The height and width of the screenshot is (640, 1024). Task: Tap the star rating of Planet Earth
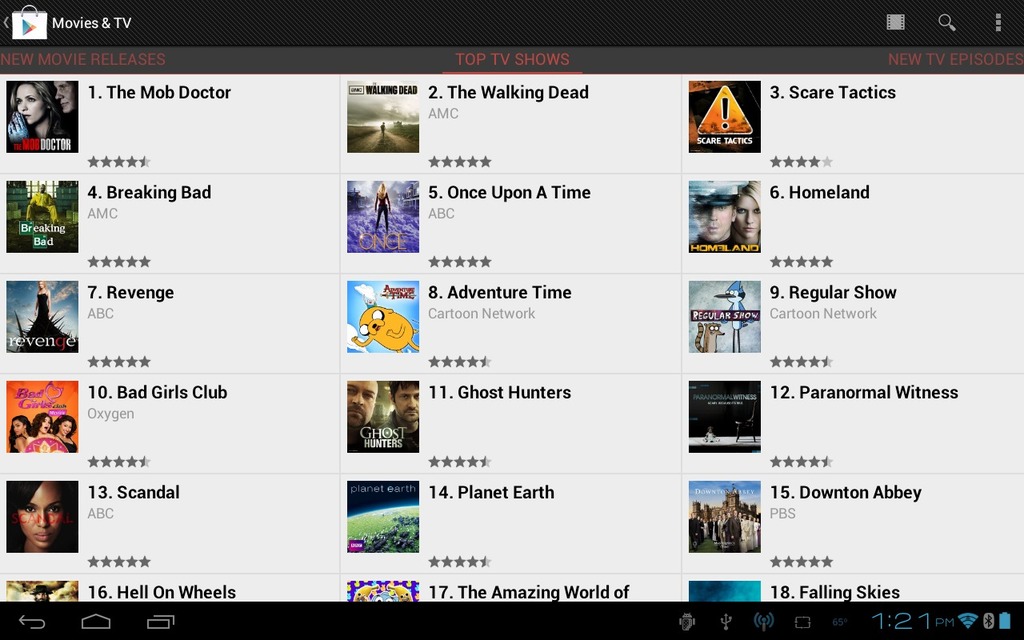tap(460, 561)
